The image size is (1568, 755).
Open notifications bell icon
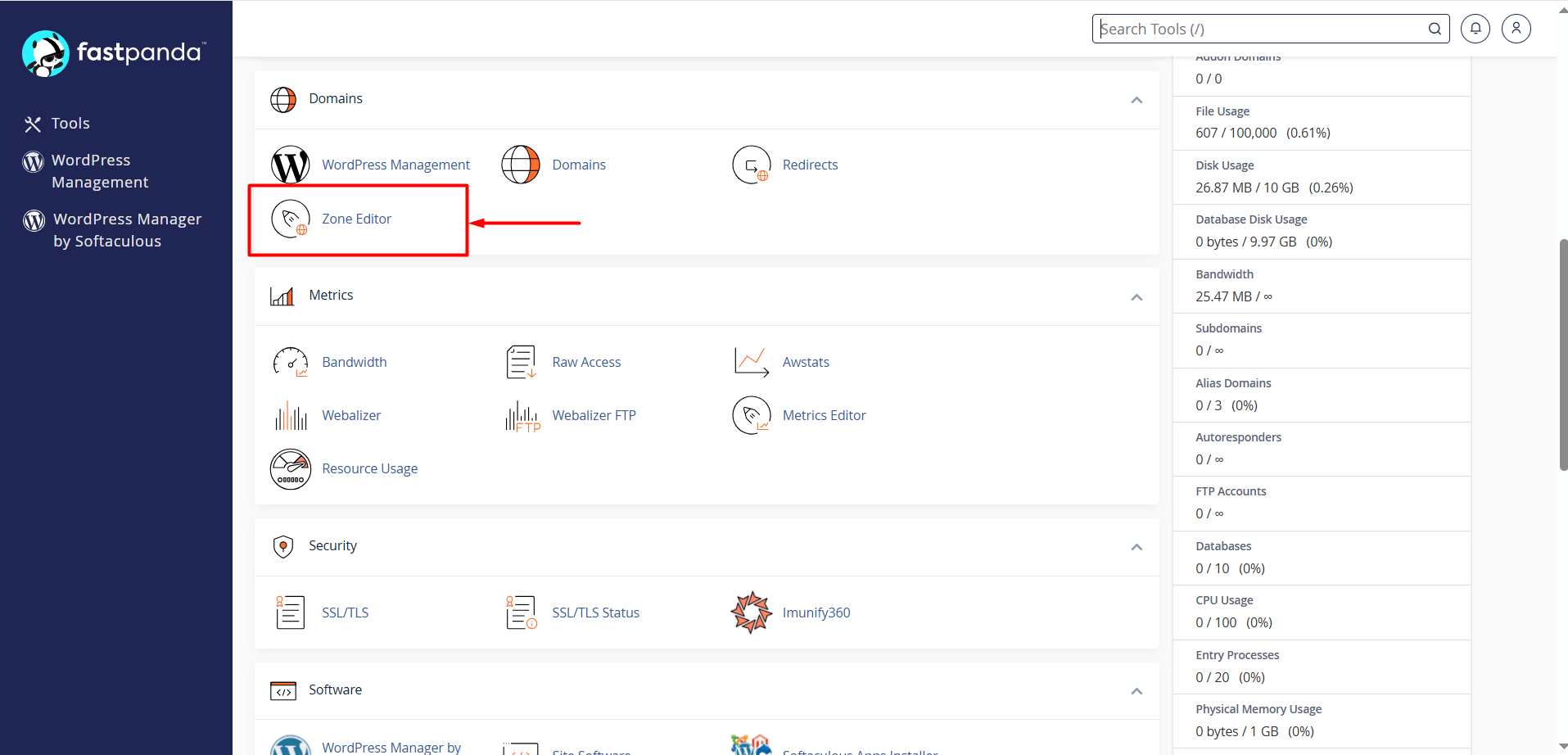point(1475,29)
